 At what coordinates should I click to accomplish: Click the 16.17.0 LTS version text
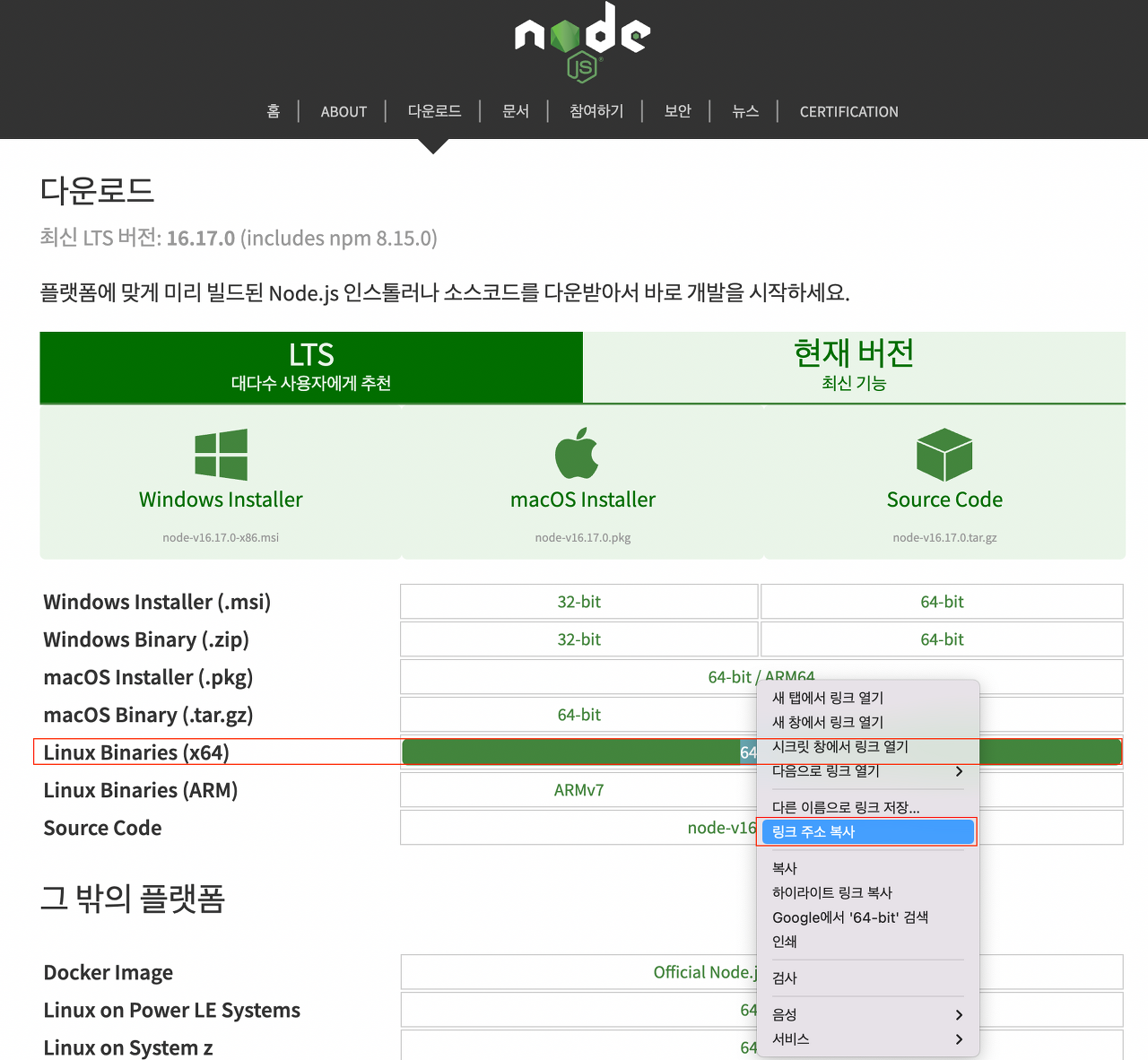pyautogui.click(x=201, y=238)
